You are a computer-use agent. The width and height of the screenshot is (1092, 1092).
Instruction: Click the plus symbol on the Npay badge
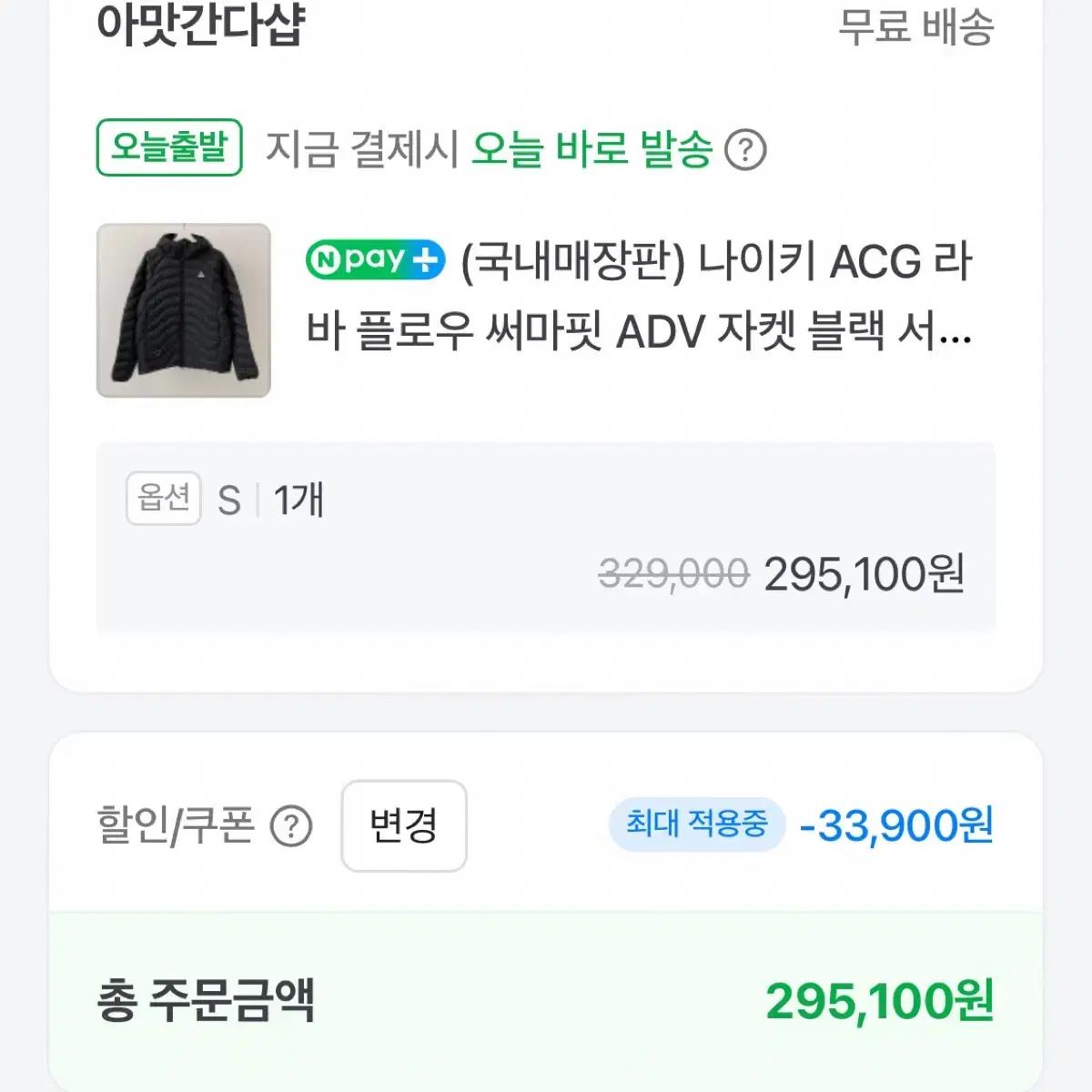pos(424,261)
